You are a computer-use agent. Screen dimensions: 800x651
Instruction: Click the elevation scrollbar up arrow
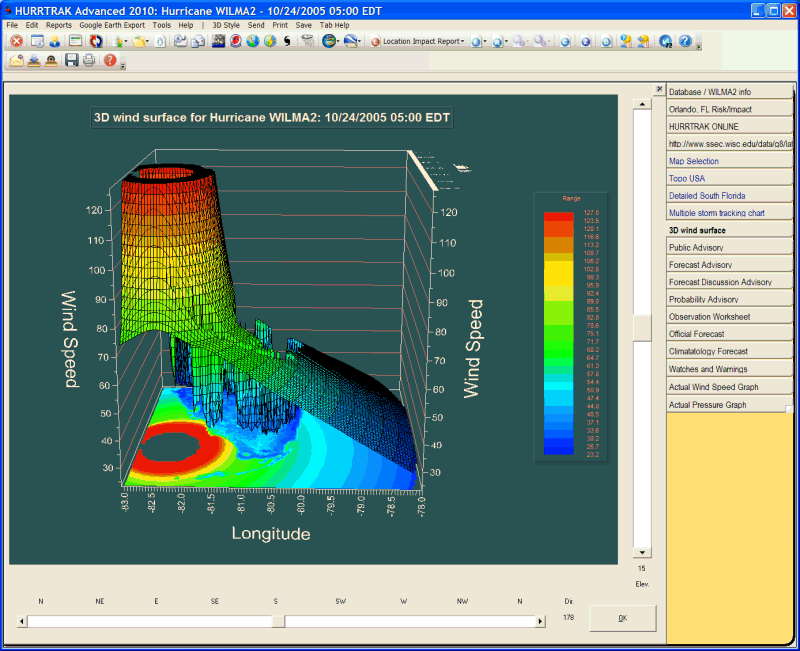coord(640,102)
